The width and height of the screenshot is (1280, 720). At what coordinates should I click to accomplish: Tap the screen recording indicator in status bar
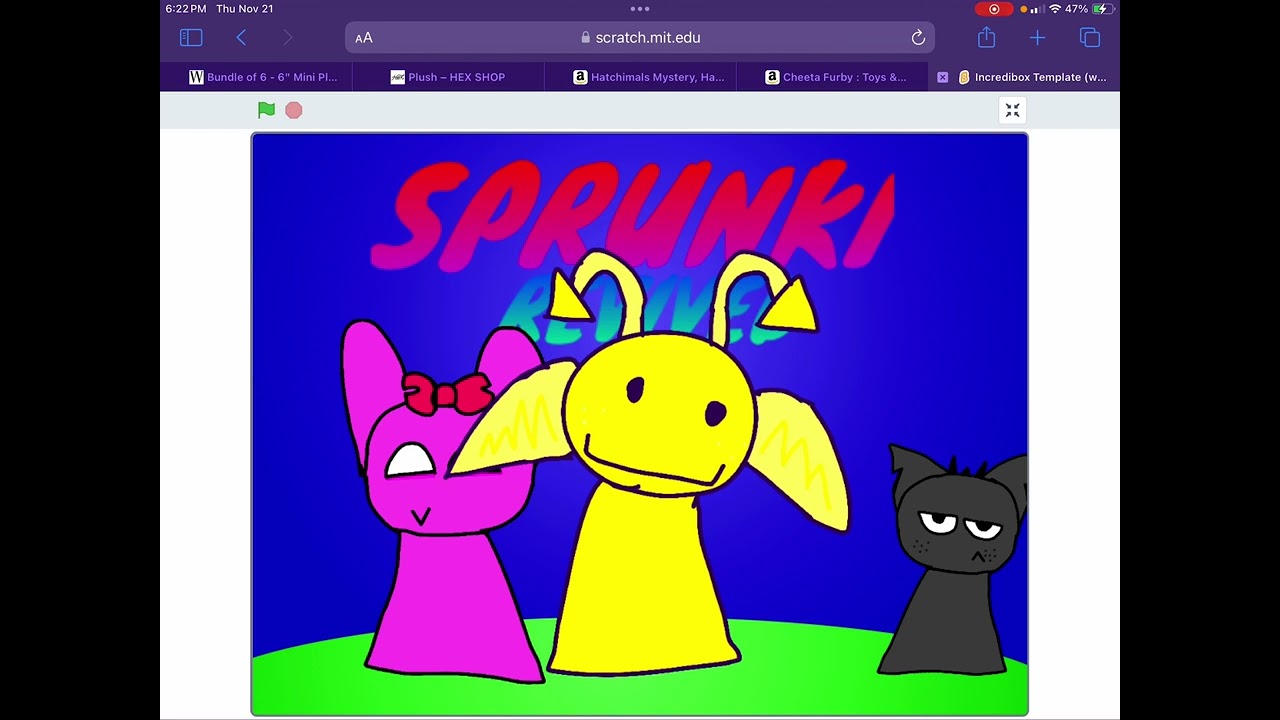tap(994, 9)
